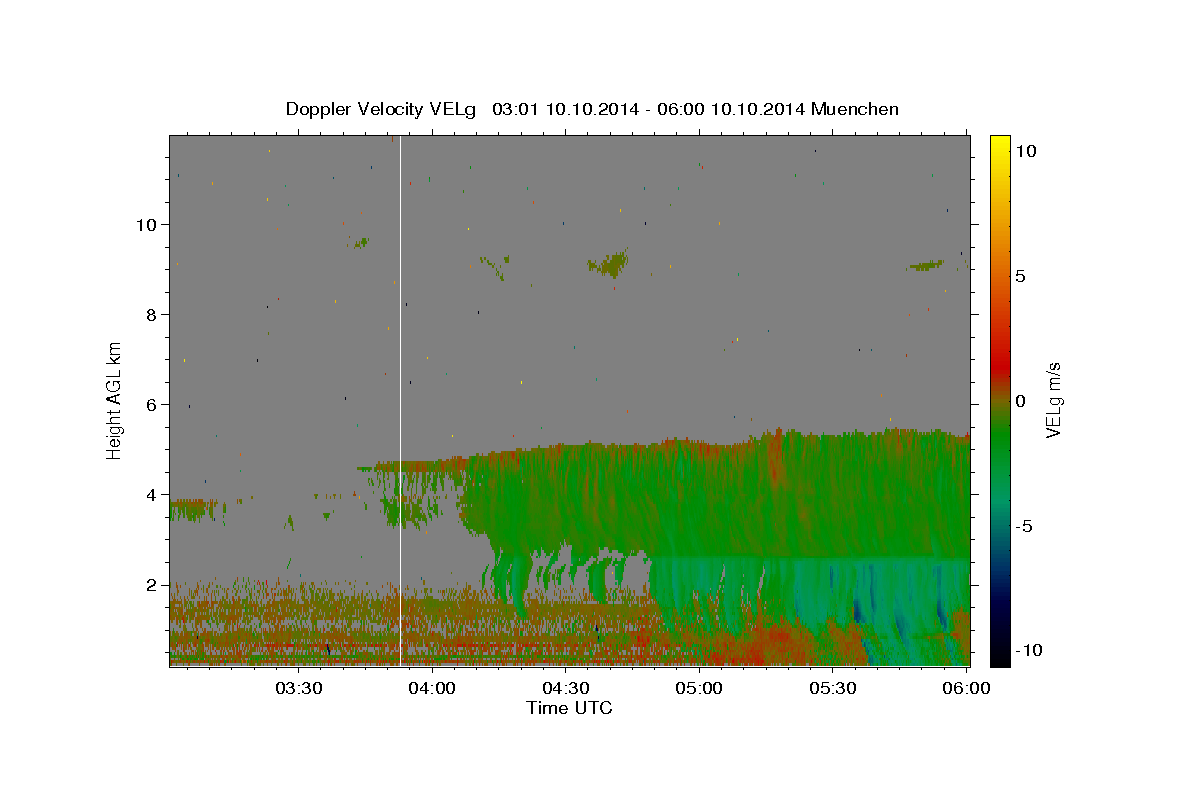The image size is (1200, 800).
Task: Click the height tick label 8
Action: pos(152,315)
